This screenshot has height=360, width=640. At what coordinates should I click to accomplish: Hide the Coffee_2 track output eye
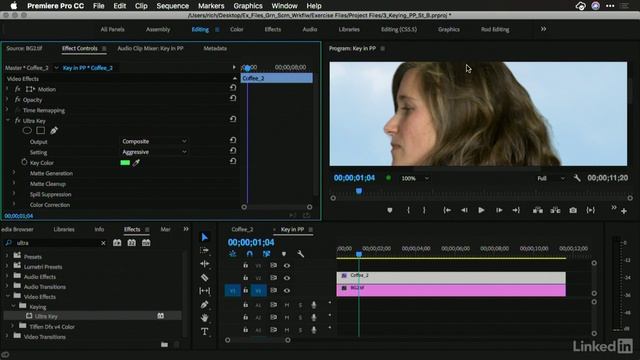tap(287, 278)
